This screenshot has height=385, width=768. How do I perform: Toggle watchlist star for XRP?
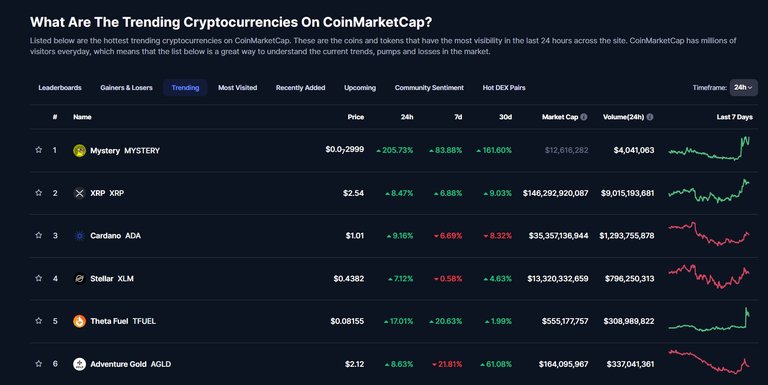(39, 192)
